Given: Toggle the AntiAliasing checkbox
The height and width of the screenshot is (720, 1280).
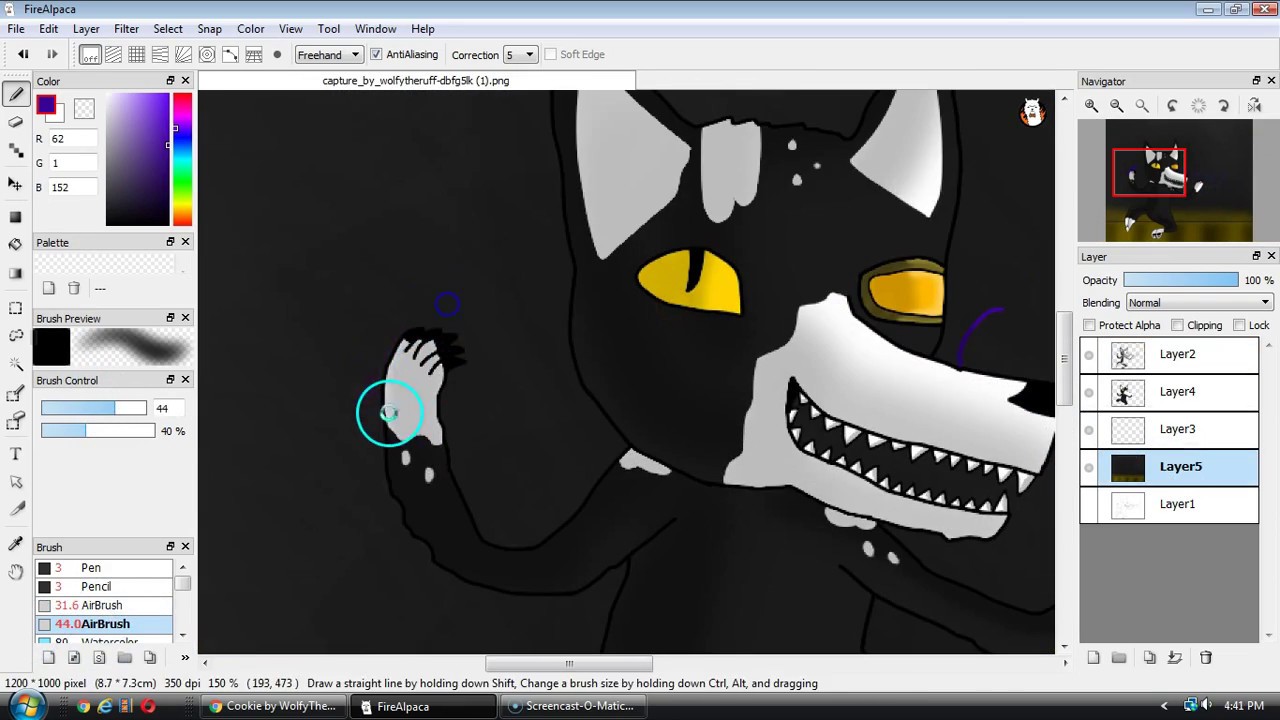Looking at the screenshot, I should 376,54.
